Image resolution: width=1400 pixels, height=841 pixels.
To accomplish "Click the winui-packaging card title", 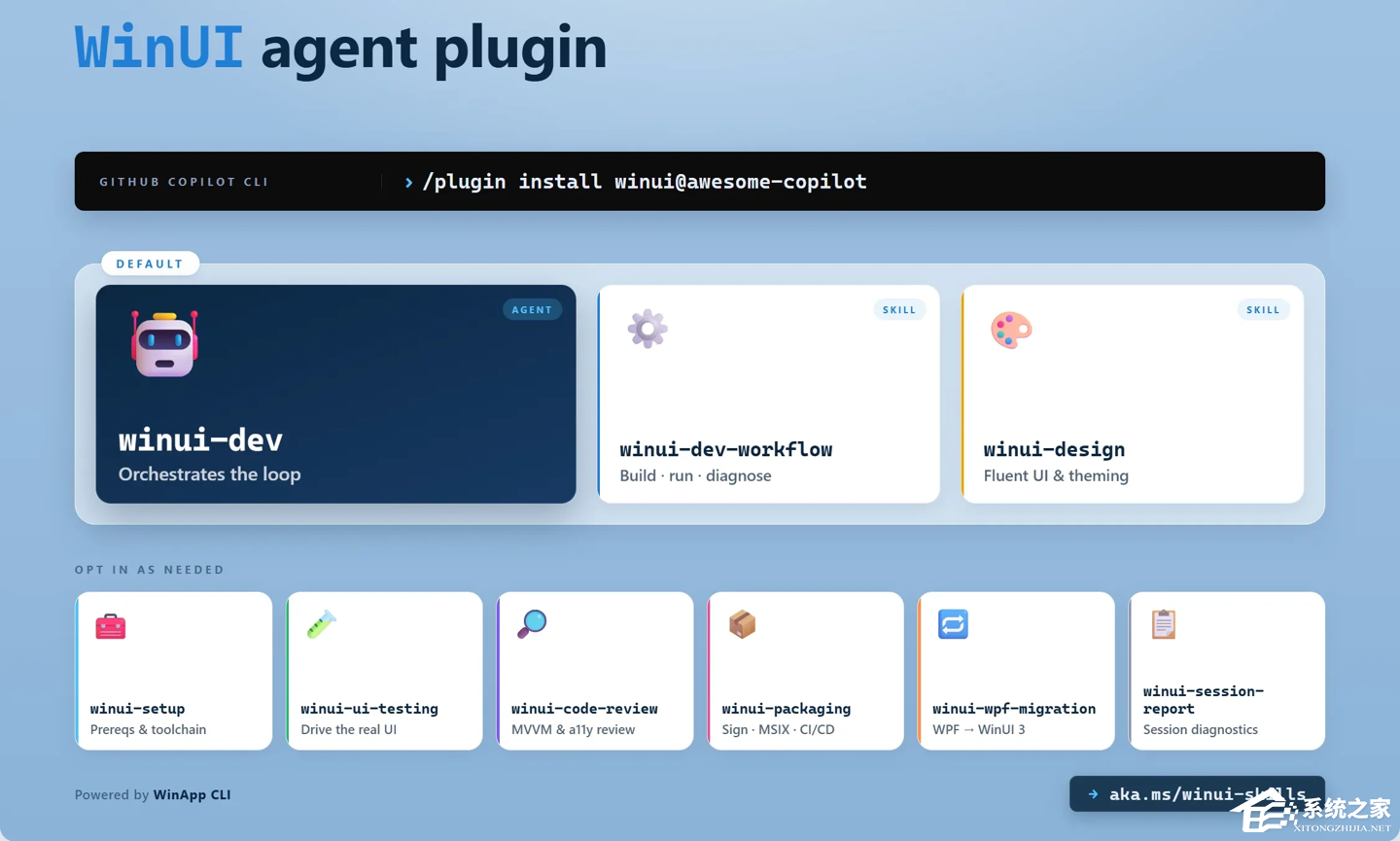I will coord(787,709).
